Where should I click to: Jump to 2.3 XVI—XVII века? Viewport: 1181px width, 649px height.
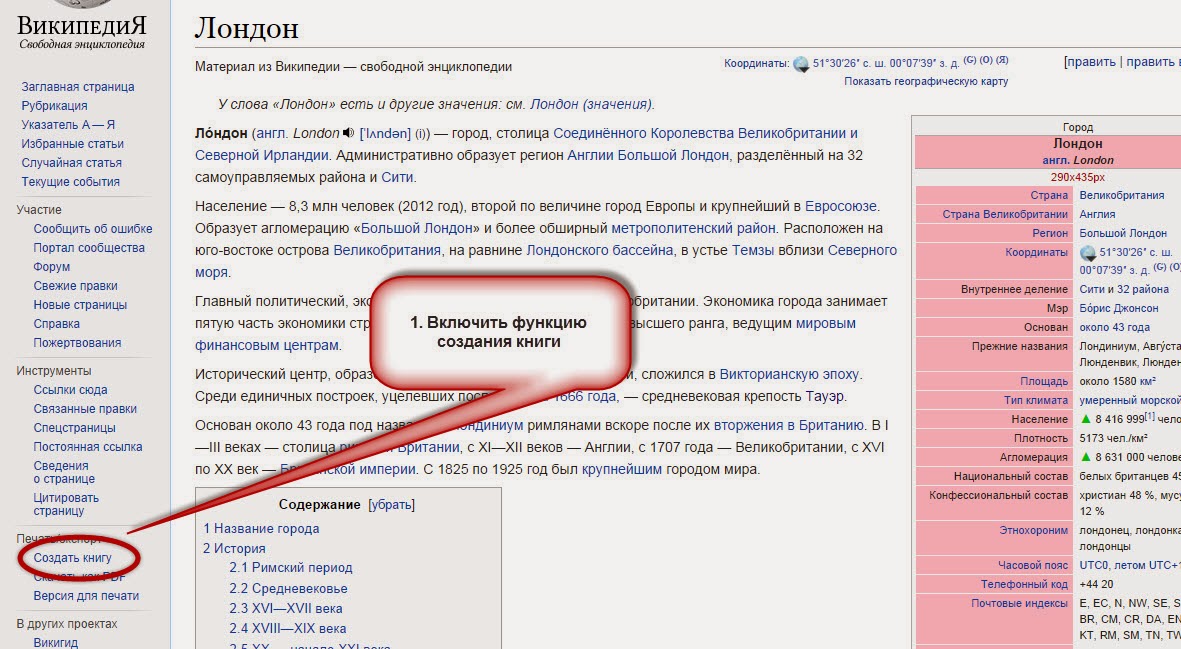point(285,608)
